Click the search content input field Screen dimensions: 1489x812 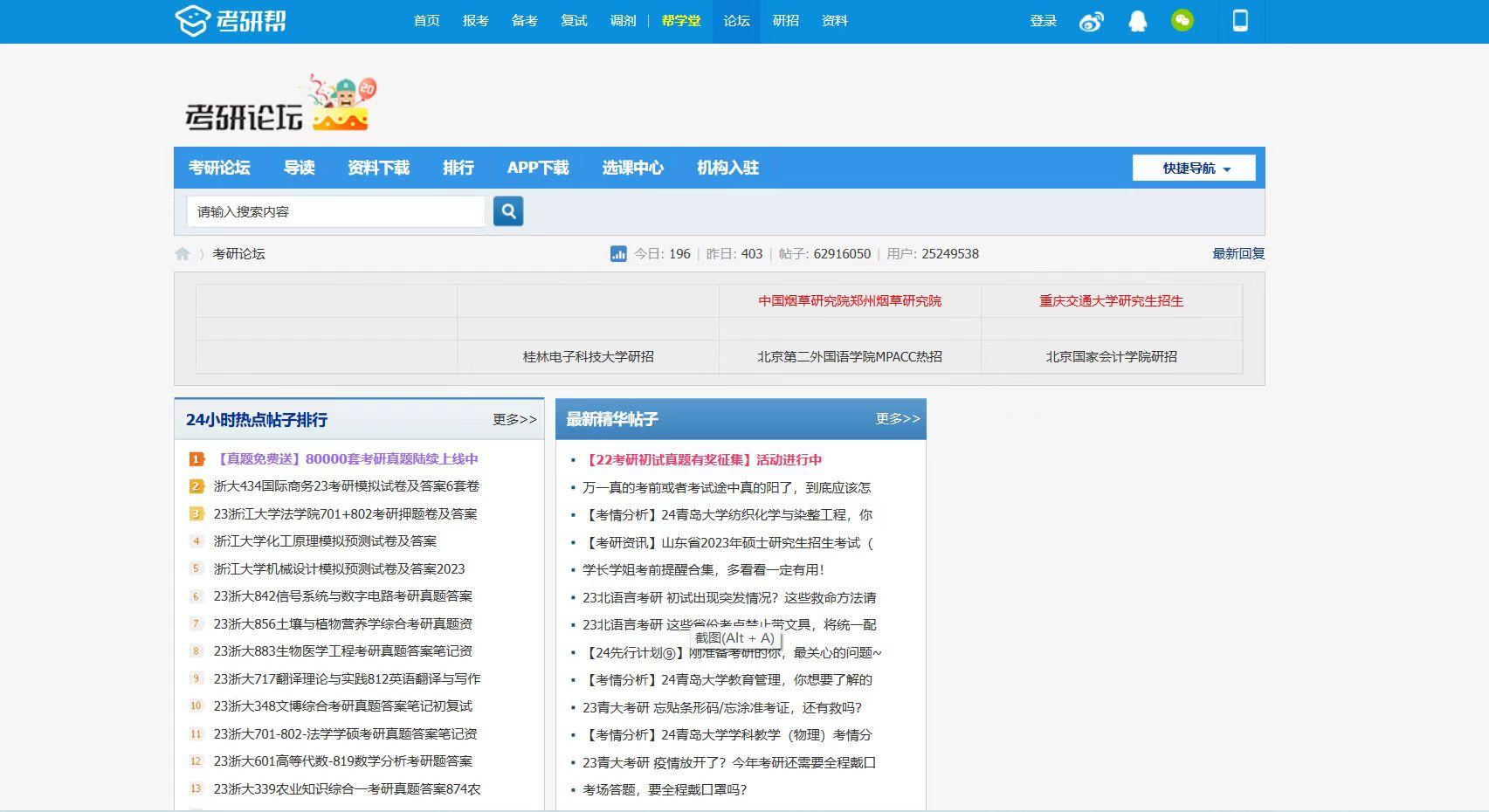(336, 211)
